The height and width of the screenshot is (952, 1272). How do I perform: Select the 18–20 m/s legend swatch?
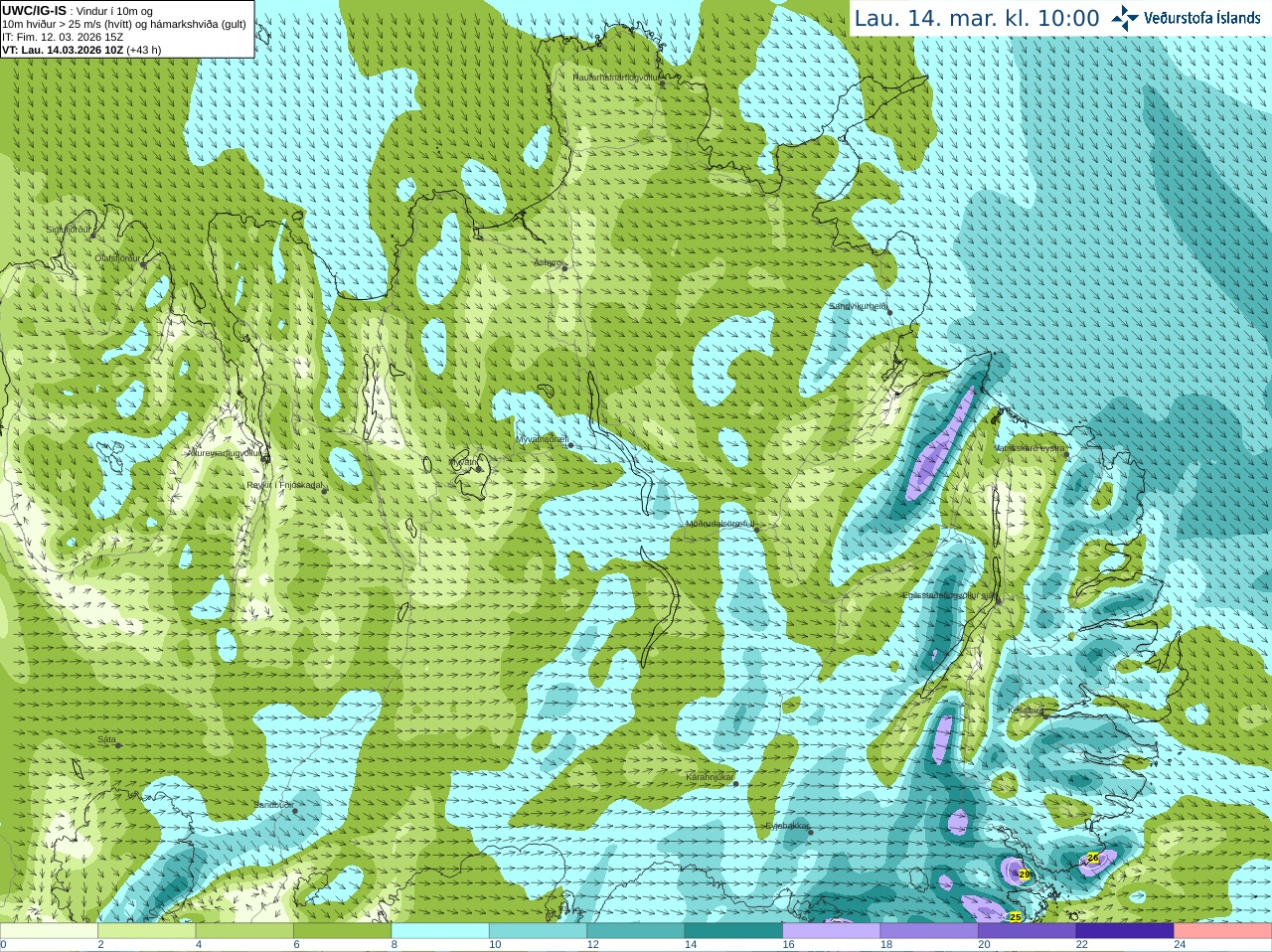(x=929, y=931)
